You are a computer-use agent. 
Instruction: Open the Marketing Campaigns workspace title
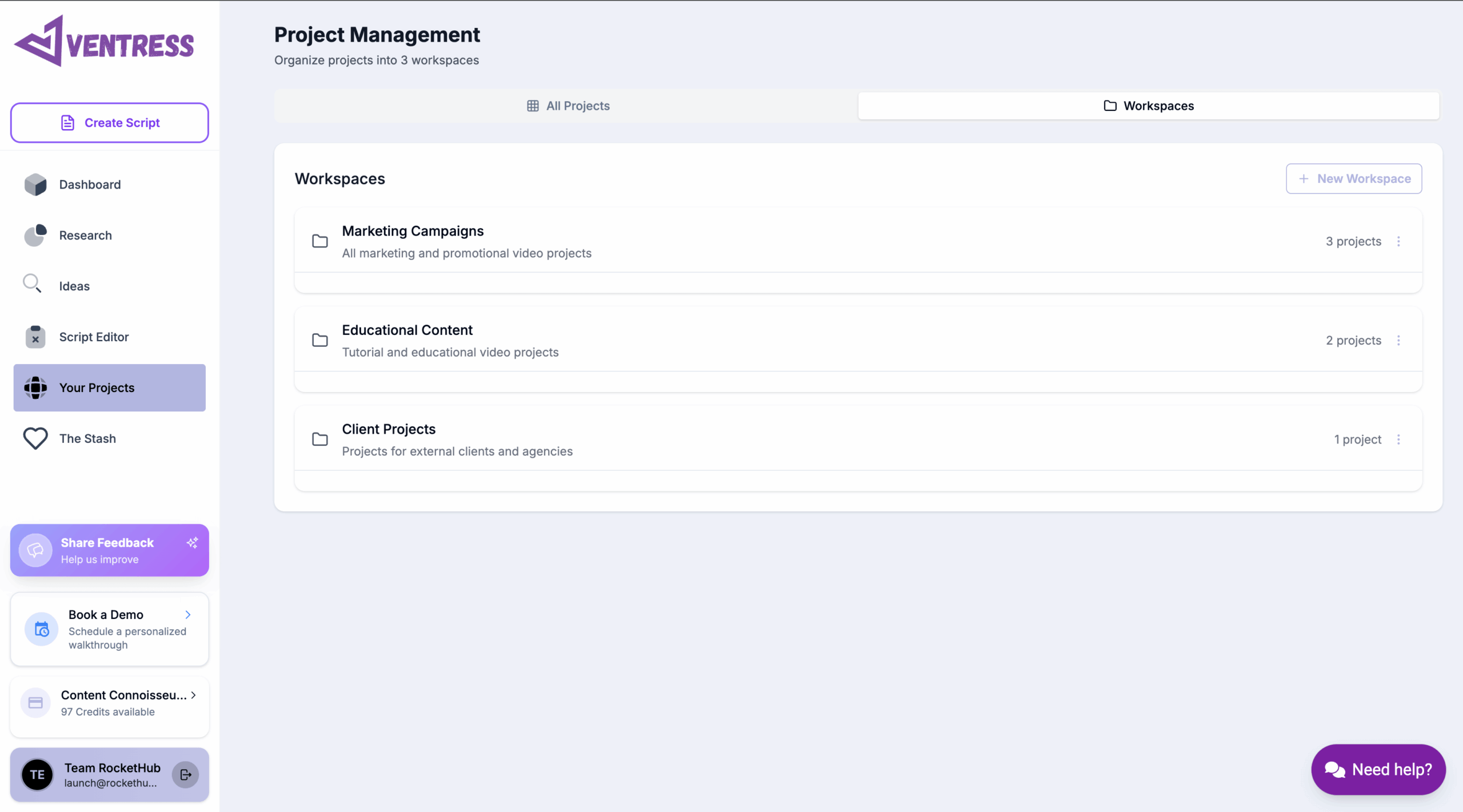coord(413,231)
